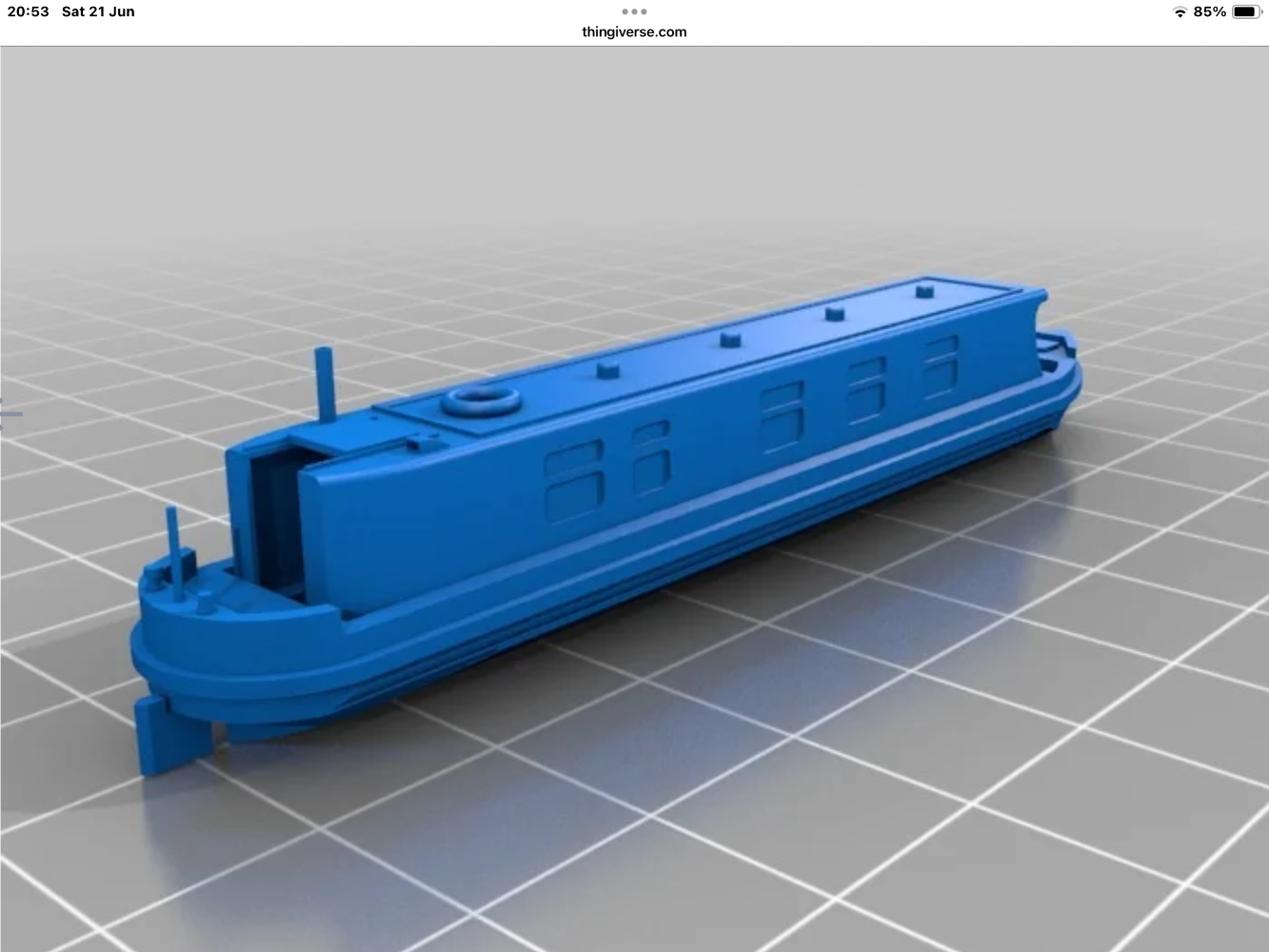Screen dimensions: 1269x952
Task: Click the middle cabin side window
Action: pyautogui.click(x=781, y=410)
